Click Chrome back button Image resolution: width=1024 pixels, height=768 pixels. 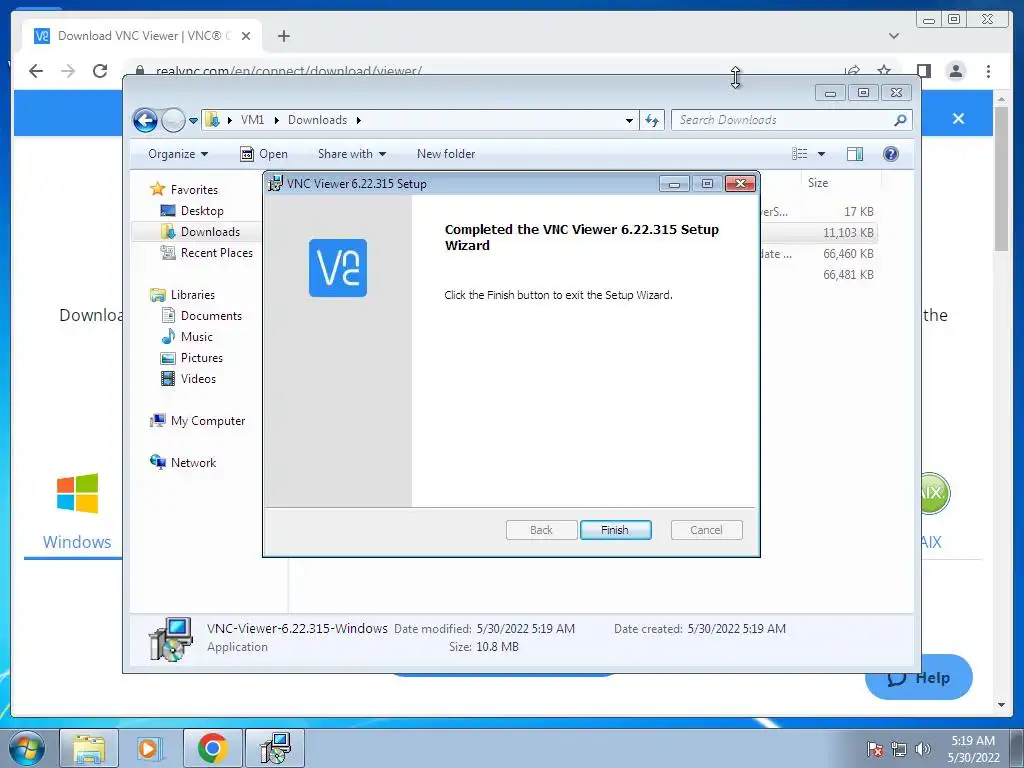tap(37, 71)
